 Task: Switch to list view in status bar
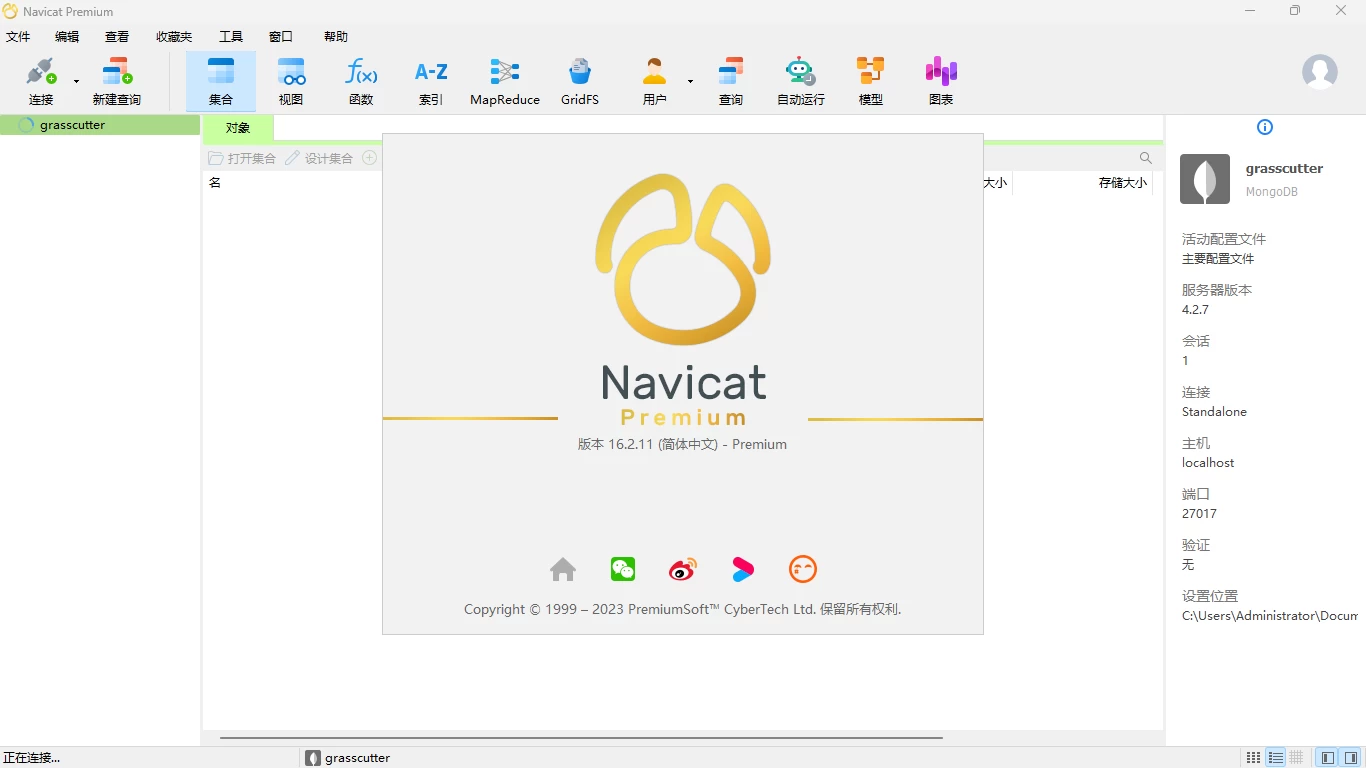[1275, 758]
